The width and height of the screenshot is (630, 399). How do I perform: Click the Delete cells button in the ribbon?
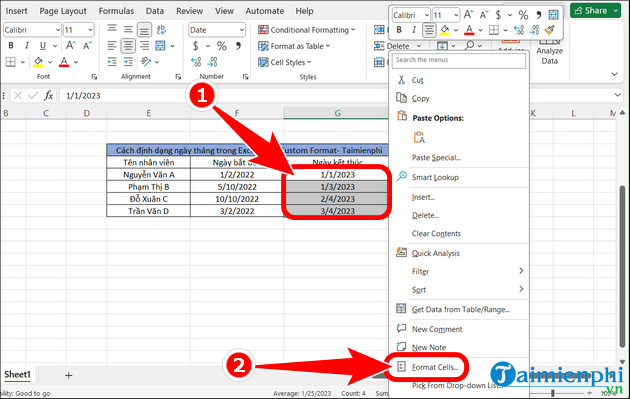pyautogui.click(x=397, y=46)
